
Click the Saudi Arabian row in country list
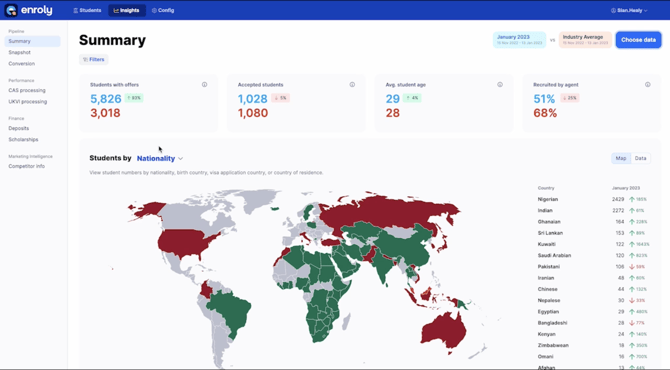point(593,255)
